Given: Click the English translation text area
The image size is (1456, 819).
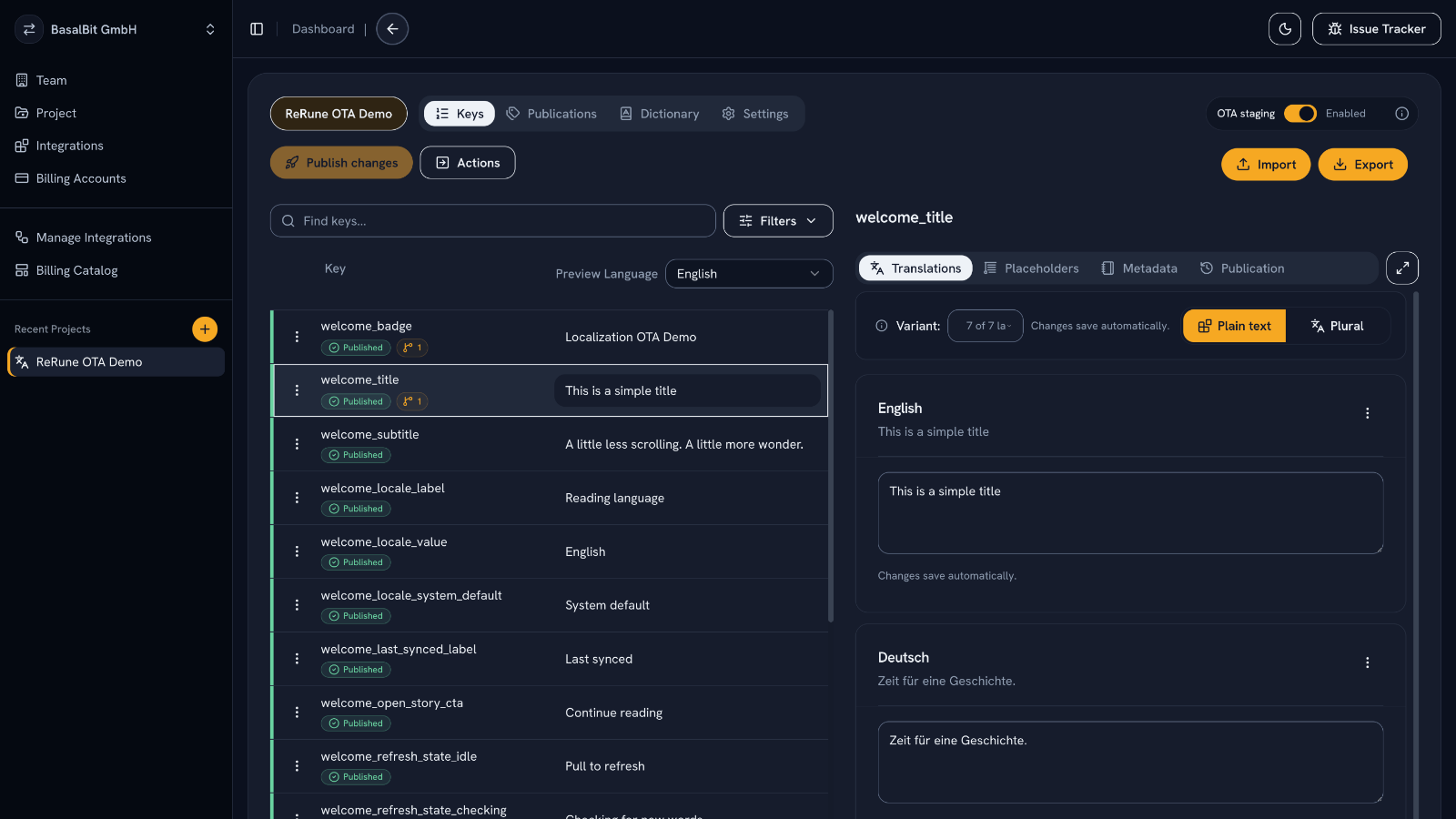Looking at the screenshot, I should click(x=1130, y=513).
